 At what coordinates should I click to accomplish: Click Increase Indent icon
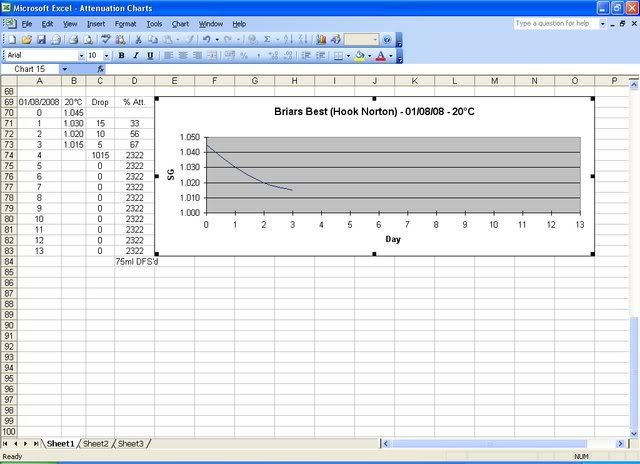[x=320, y=56]
